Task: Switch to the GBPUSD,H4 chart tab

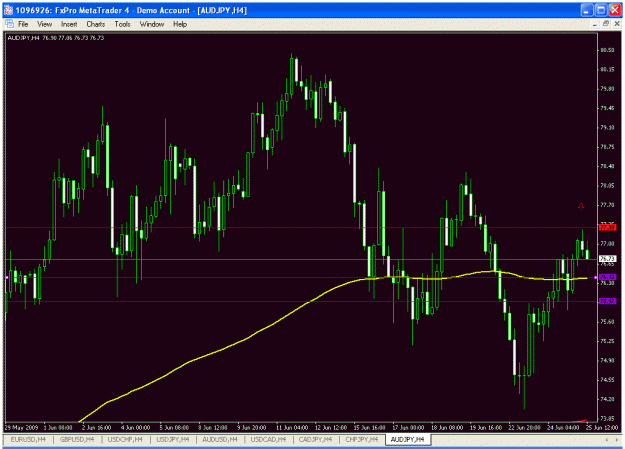Action: coord(77,439)
